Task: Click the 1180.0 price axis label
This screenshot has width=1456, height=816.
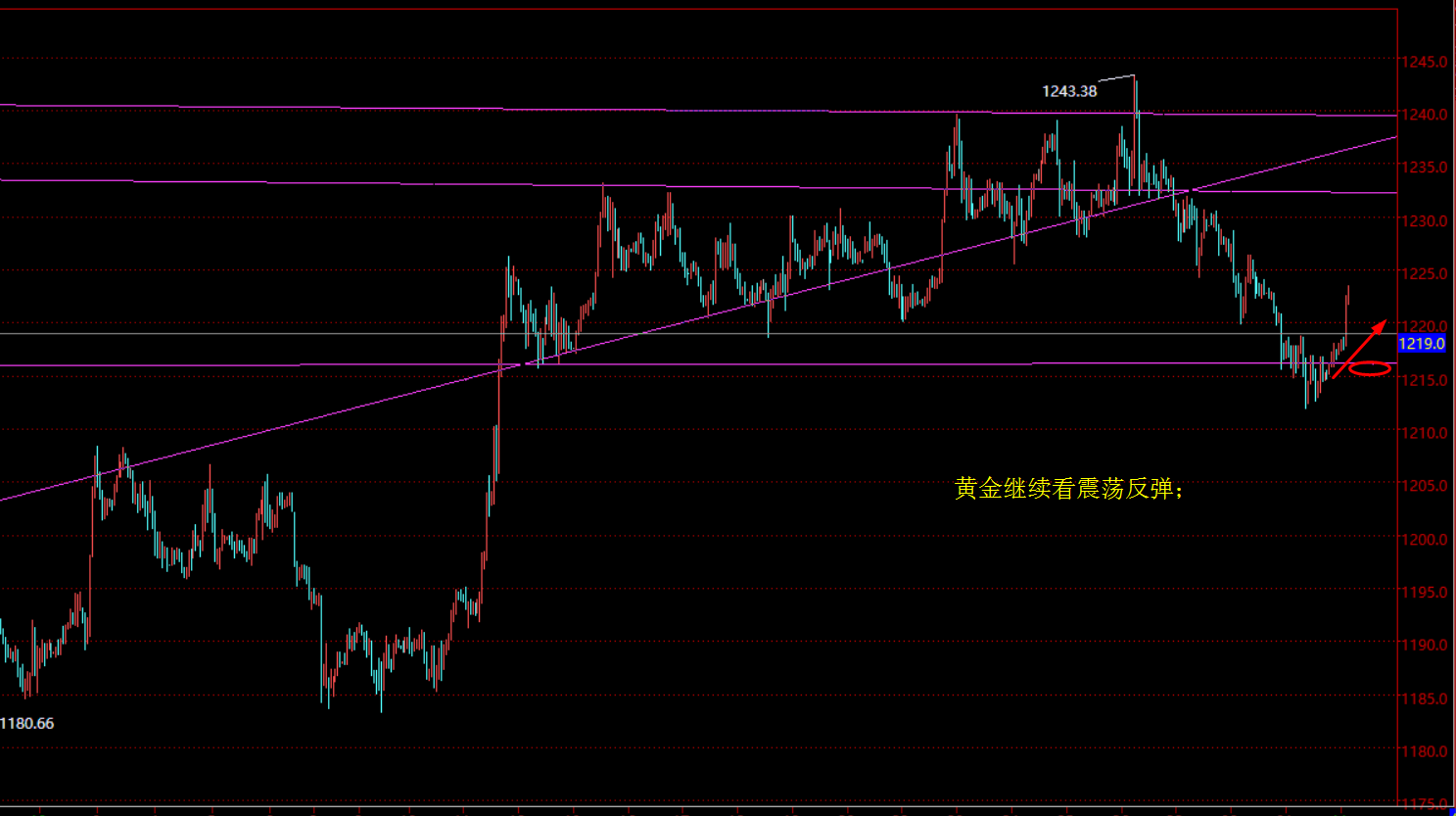Action: (1424, 751)
